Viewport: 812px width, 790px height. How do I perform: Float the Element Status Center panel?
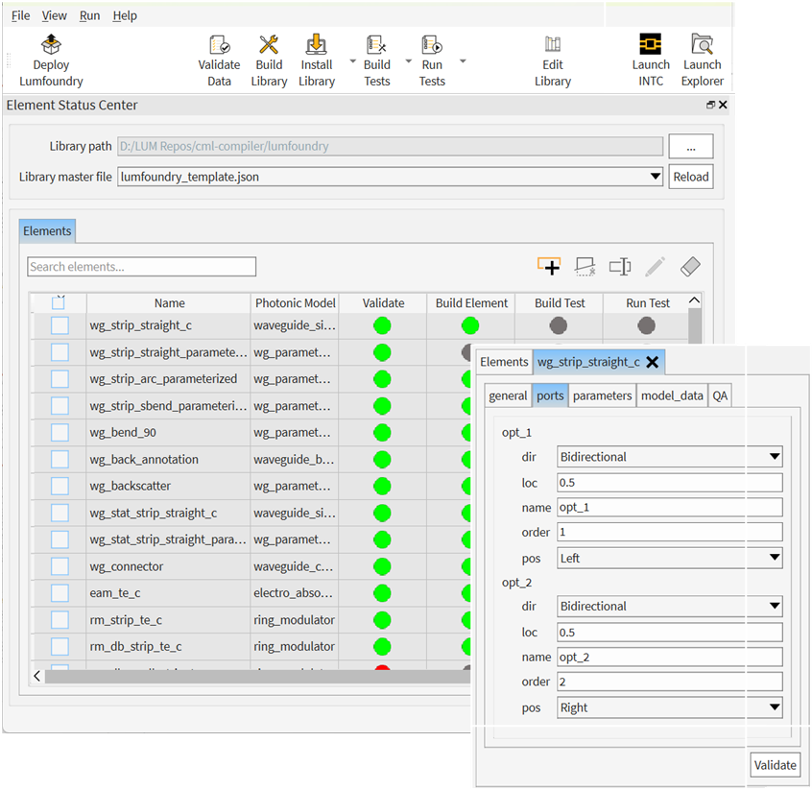[710, 105]
